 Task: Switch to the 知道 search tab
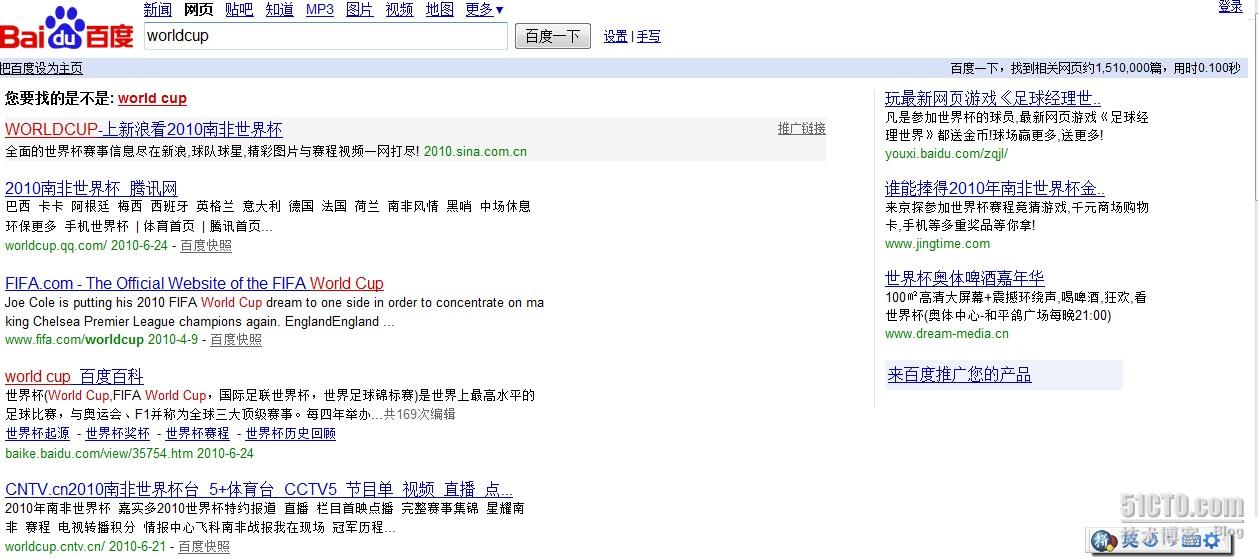pos(280,9)
